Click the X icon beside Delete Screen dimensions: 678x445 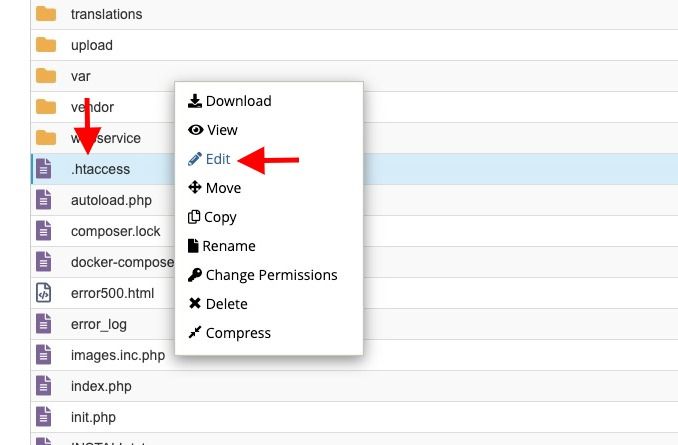click(x=195, y=303)
